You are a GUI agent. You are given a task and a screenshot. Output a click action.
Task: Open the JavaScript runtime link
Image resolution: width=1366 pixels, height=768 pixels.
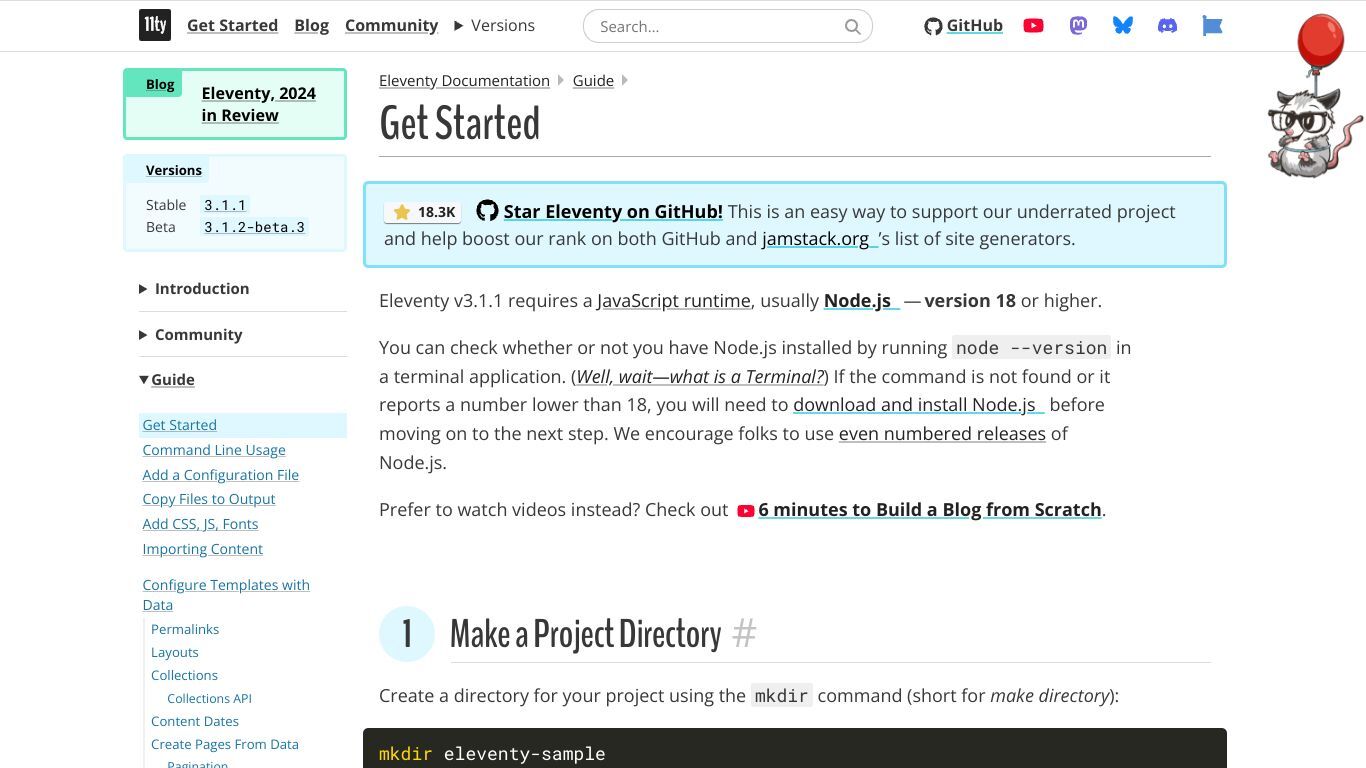(674, 300)
